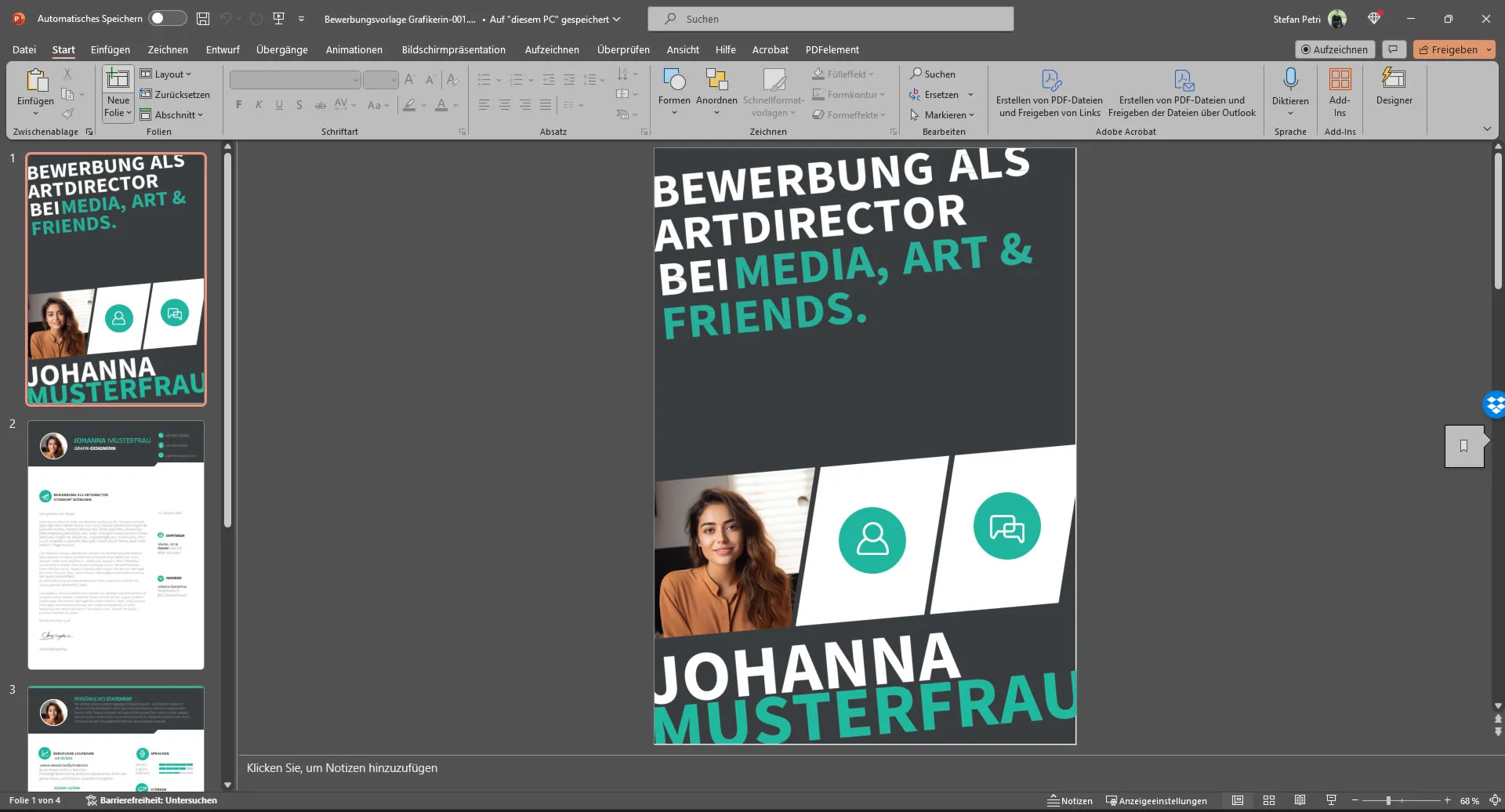The image size is (1505, 812).
Task: Click decrease font size icon
Action: pos(430,80)
